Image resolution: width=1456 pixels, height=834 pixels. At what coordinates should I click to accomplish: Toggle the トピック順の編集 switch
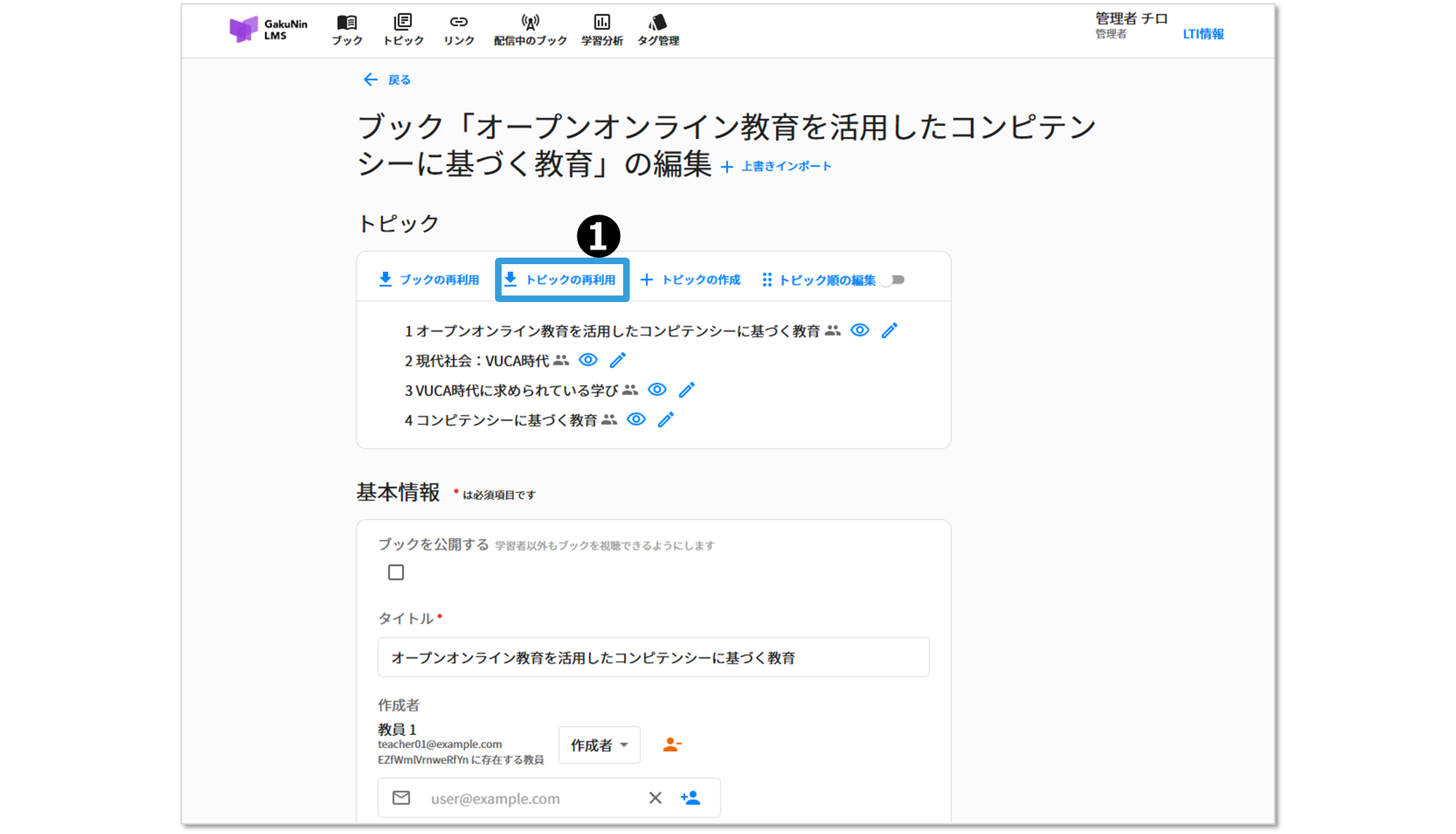point(893,280)
